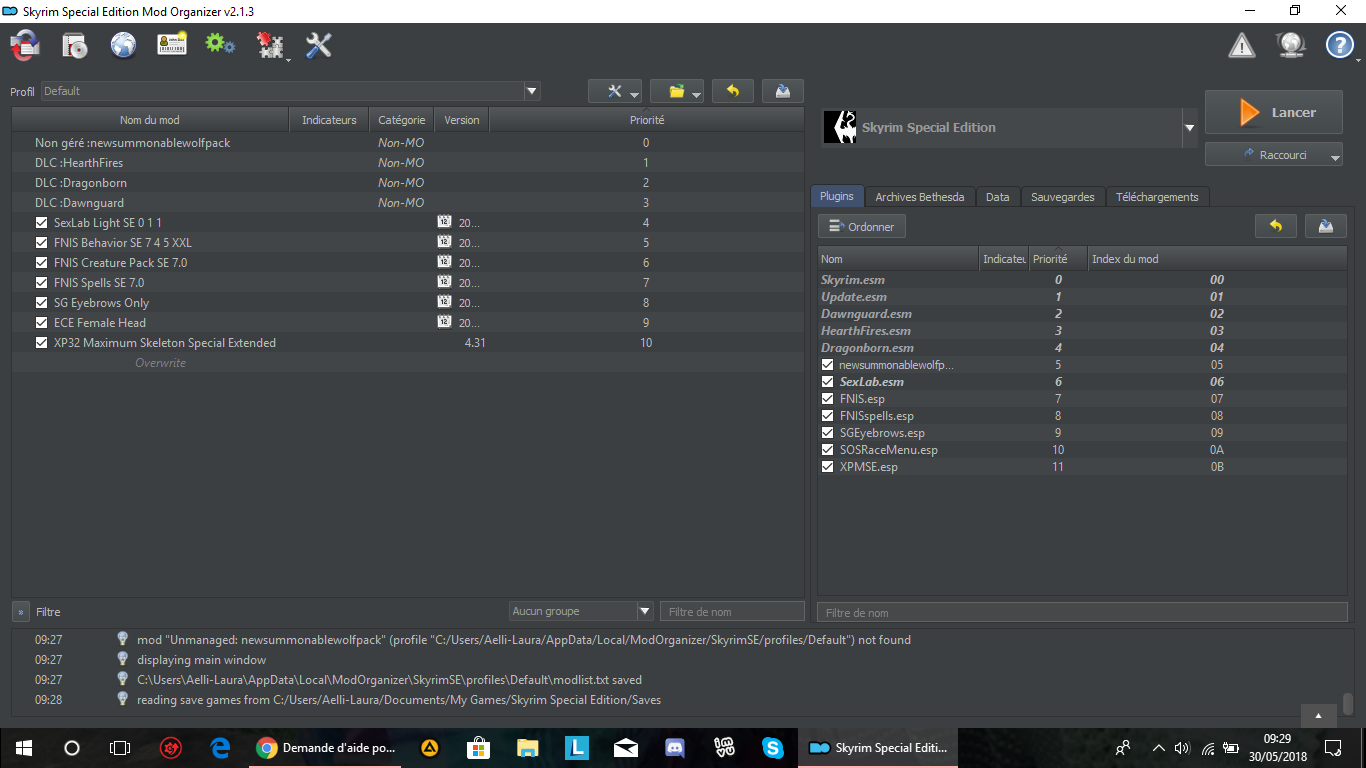The image size is (1366, 768).
Task: Click the backup icon above the plugin list
Action: coord(1325,226)
